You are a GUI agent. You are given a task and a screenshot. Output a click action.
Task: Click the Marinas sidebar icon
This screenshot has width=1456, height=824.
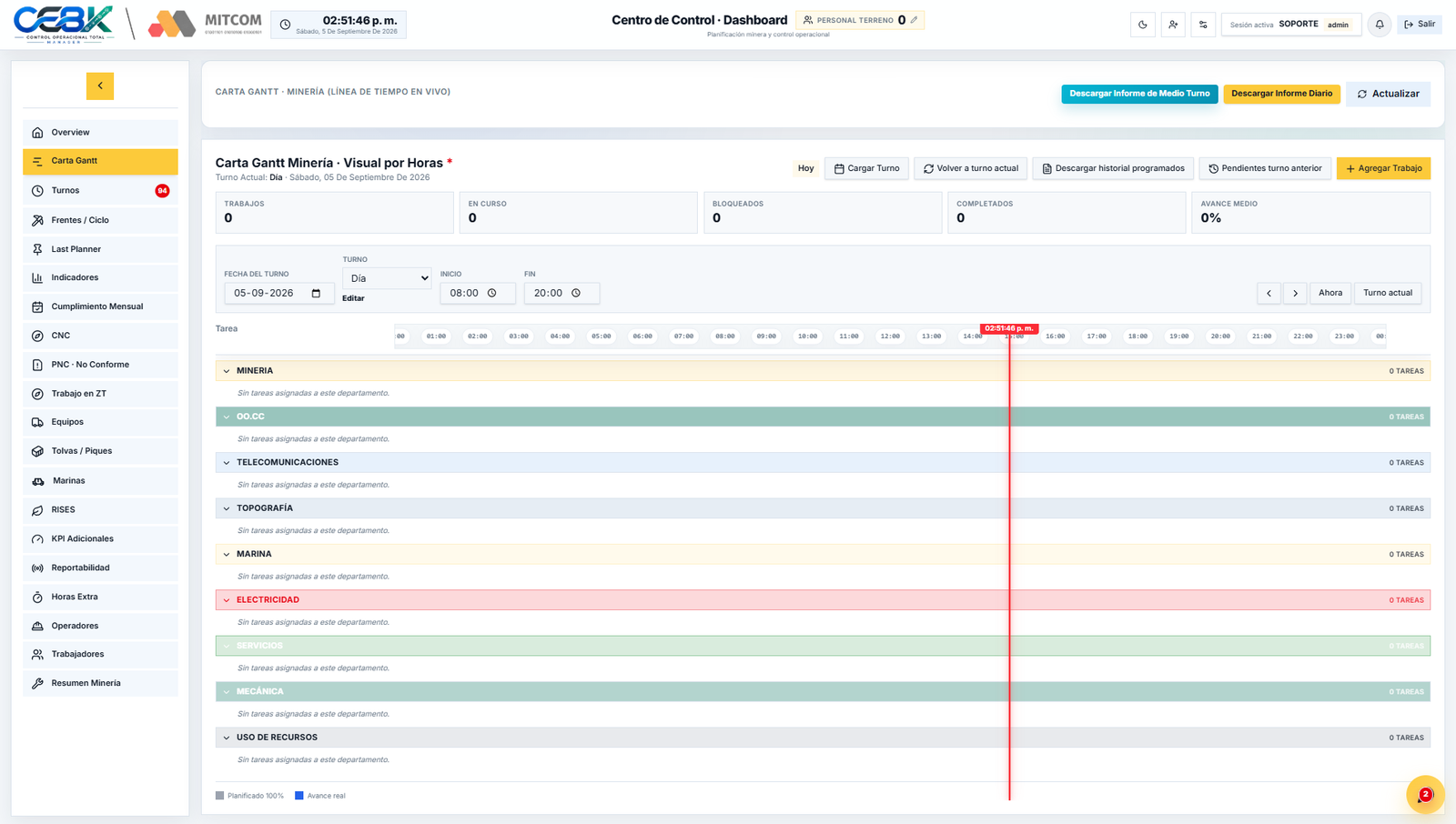[x=37, y=481]
